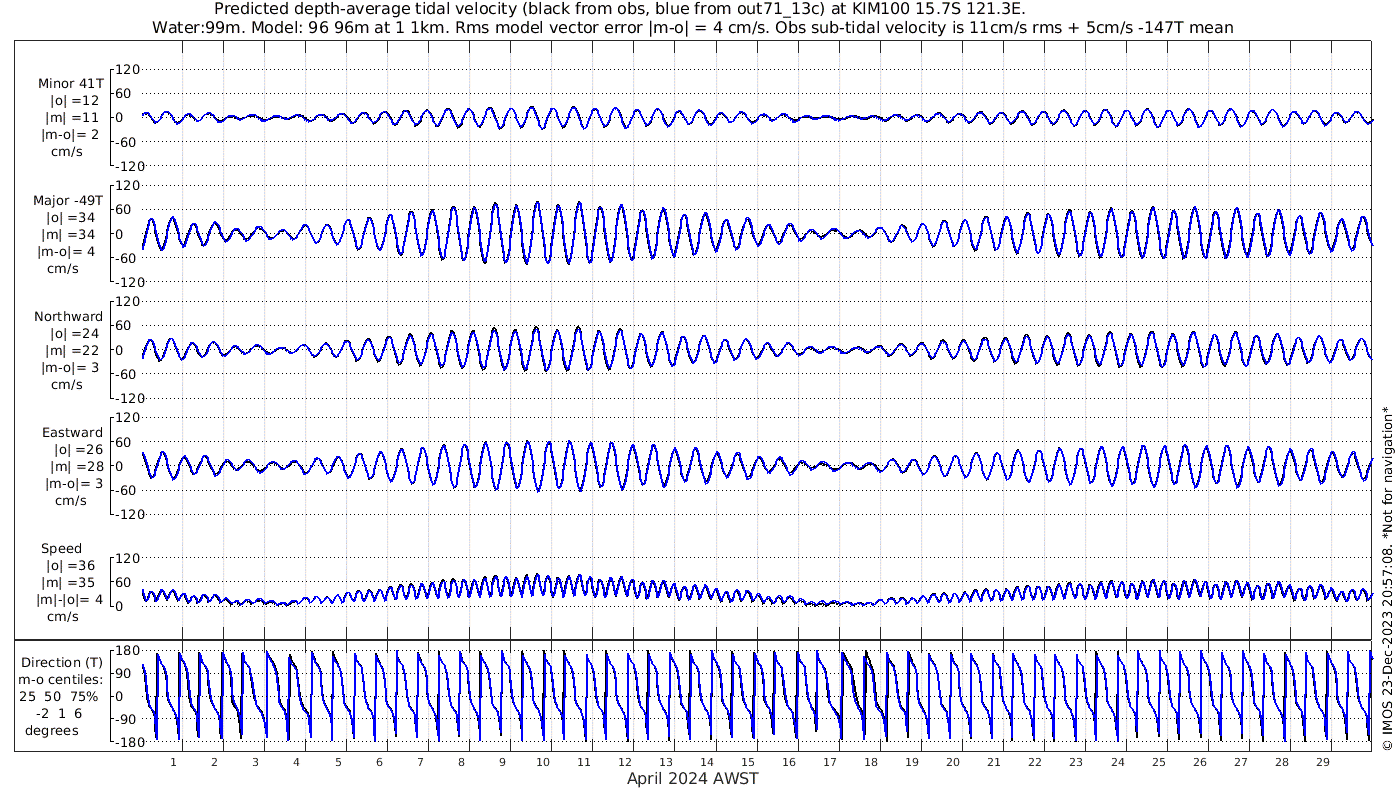Viewport: 1400px width, 800px height.
Task: Click day 23 on the date axis
Action: (1076, 762)
